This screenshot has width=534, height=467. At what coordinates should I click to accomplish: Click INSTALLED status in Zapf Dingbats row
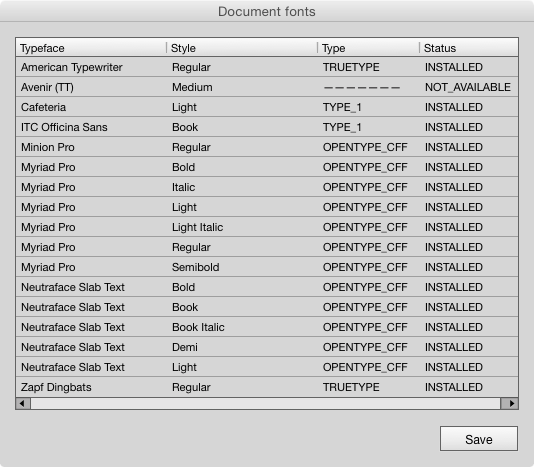[454, 387]
